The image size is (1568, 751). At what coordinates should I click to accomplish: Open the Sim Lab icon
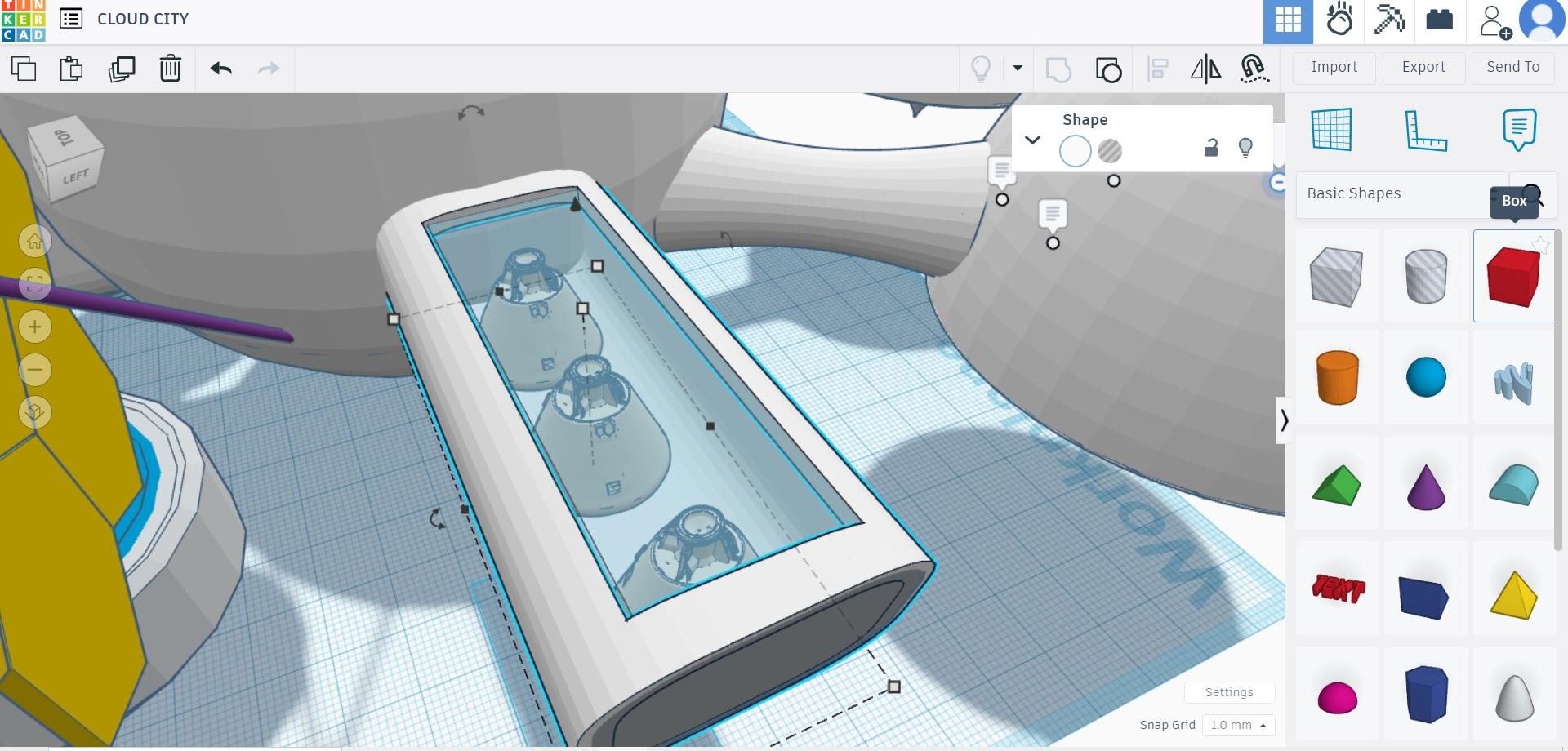click(1339, 20)
